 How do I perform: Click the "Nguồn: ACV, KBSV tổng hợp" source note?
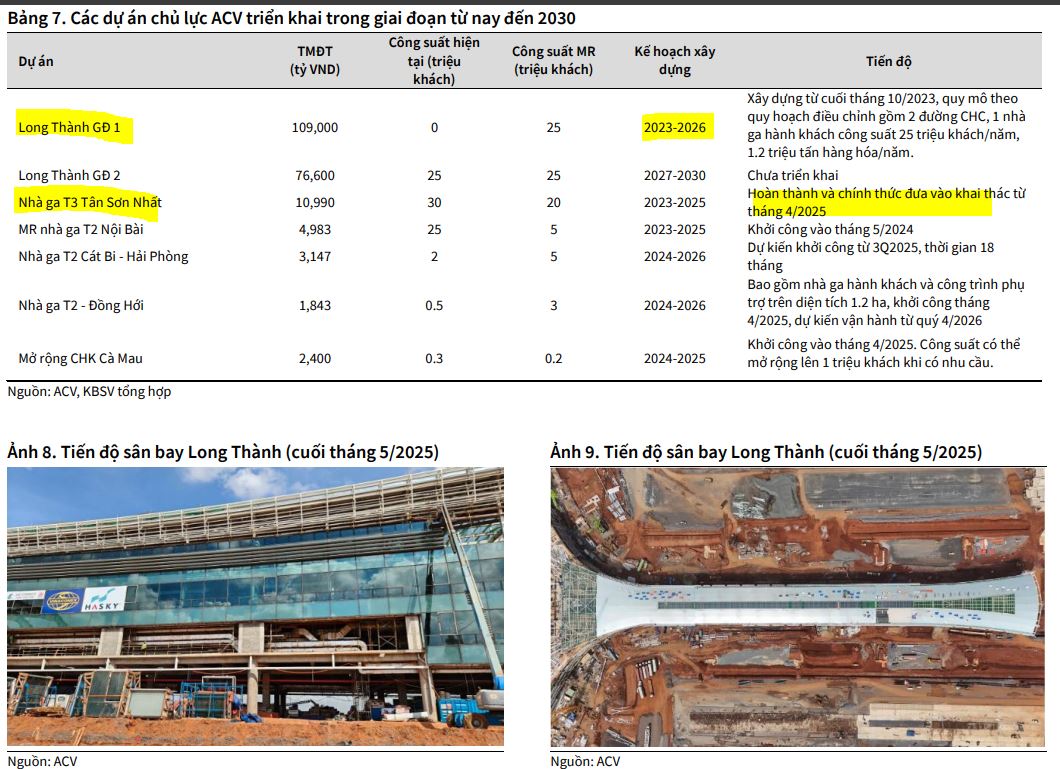click(x=89, y=391)
